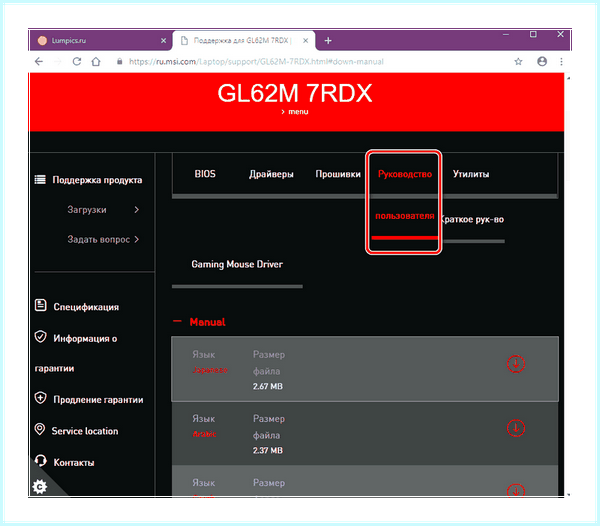Click the 2.37 MB file size text
The width and height of the screenshot is (600, 526).
[x=267, y=450]
